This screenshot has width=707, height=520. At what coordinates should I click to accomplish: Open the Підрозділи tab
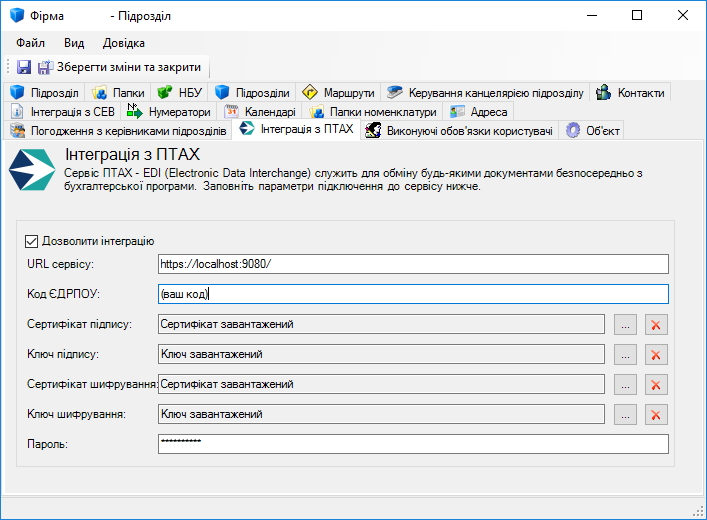point(252,92)
